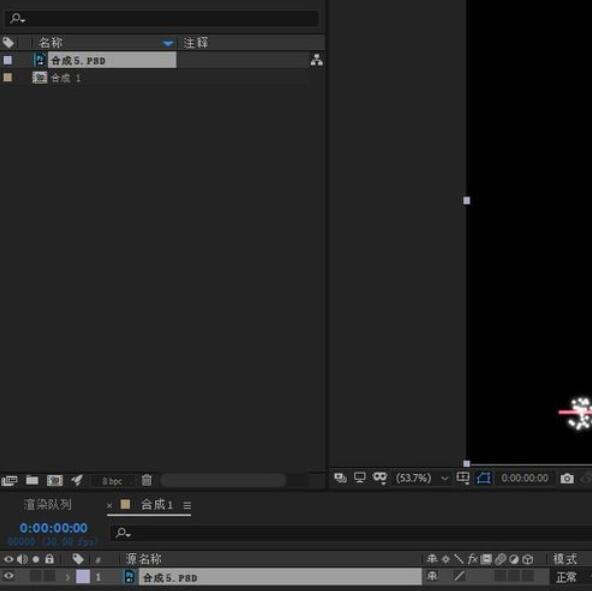Close the 合成1 timeline tab
This screenshot has width=592, height=591.
[109, 505]
